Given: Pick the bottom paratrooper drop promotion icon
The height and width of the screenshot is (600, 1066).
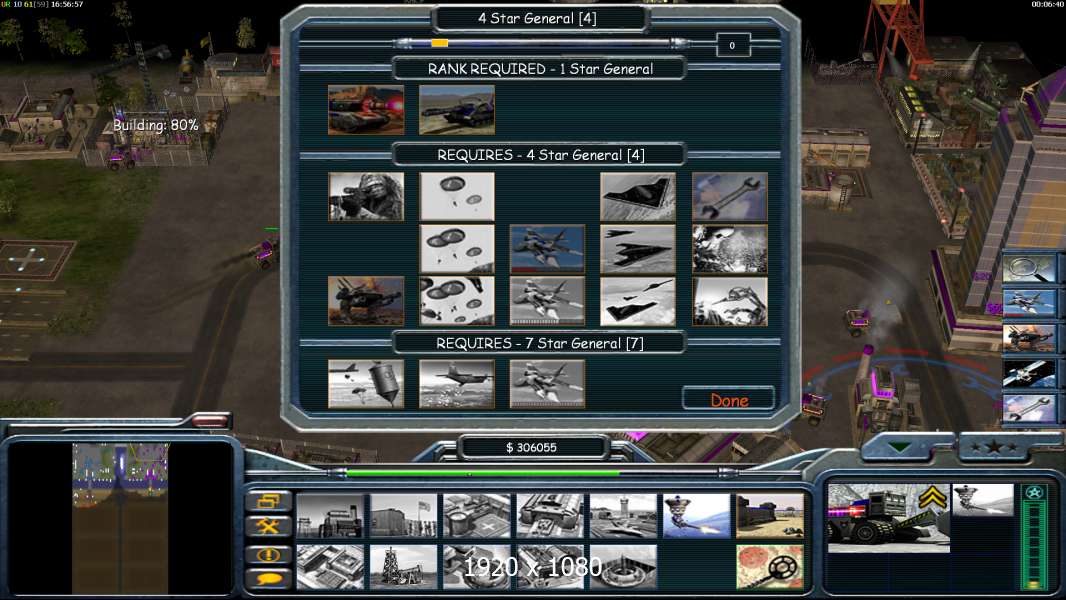Looking at the screenshot, I should click(x=457, y=301).
